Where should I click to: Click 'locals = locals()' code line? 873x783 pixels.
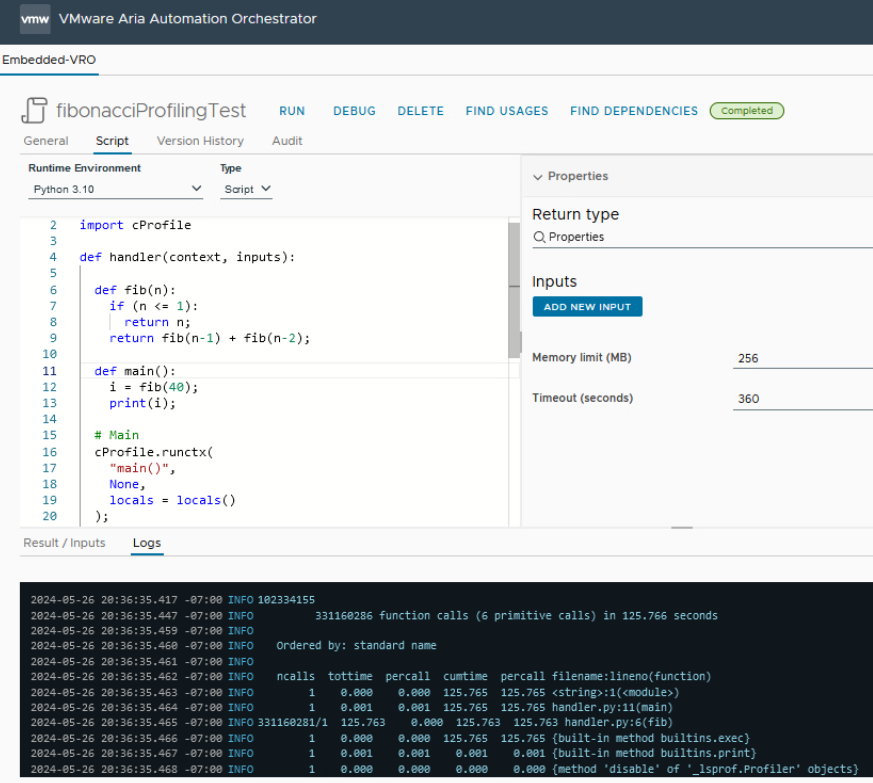pos(173,501)
